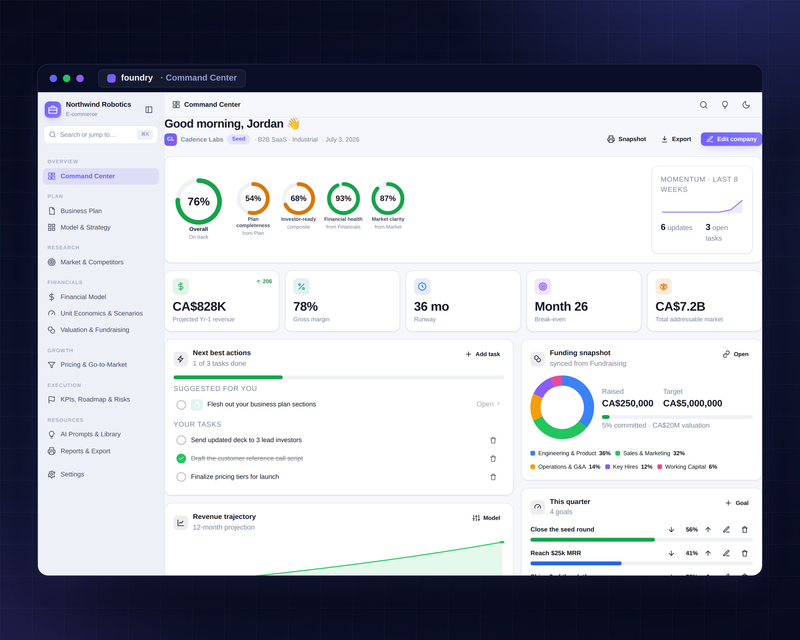Check Finalize pricing tiers for launch

(181, 477)
